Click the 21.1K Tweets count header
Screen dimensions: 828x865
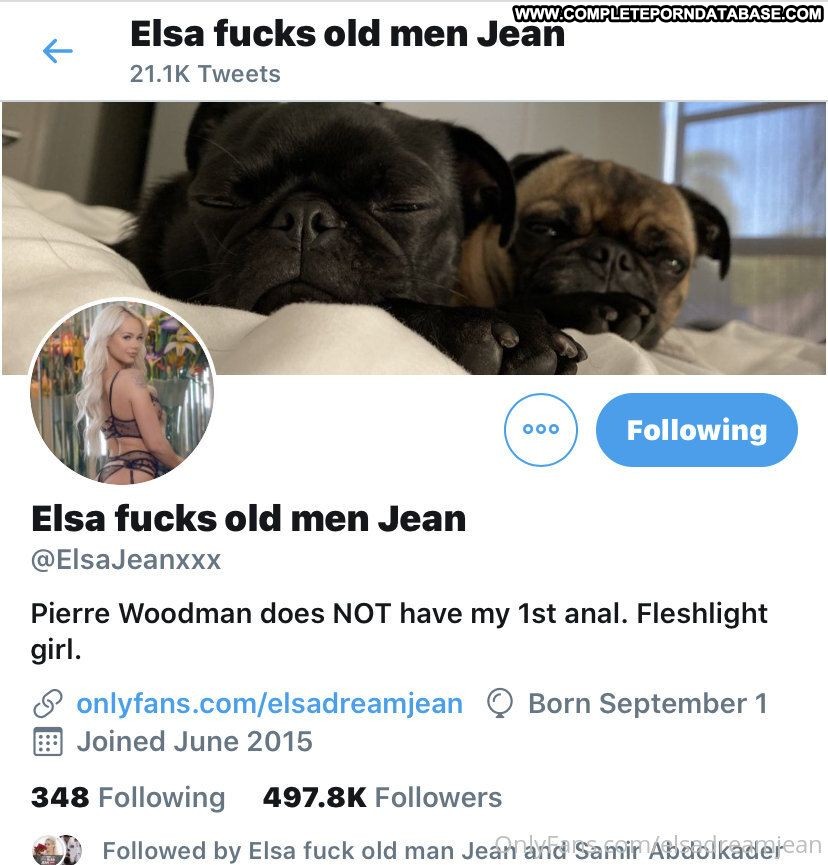(x=205, y=74)
